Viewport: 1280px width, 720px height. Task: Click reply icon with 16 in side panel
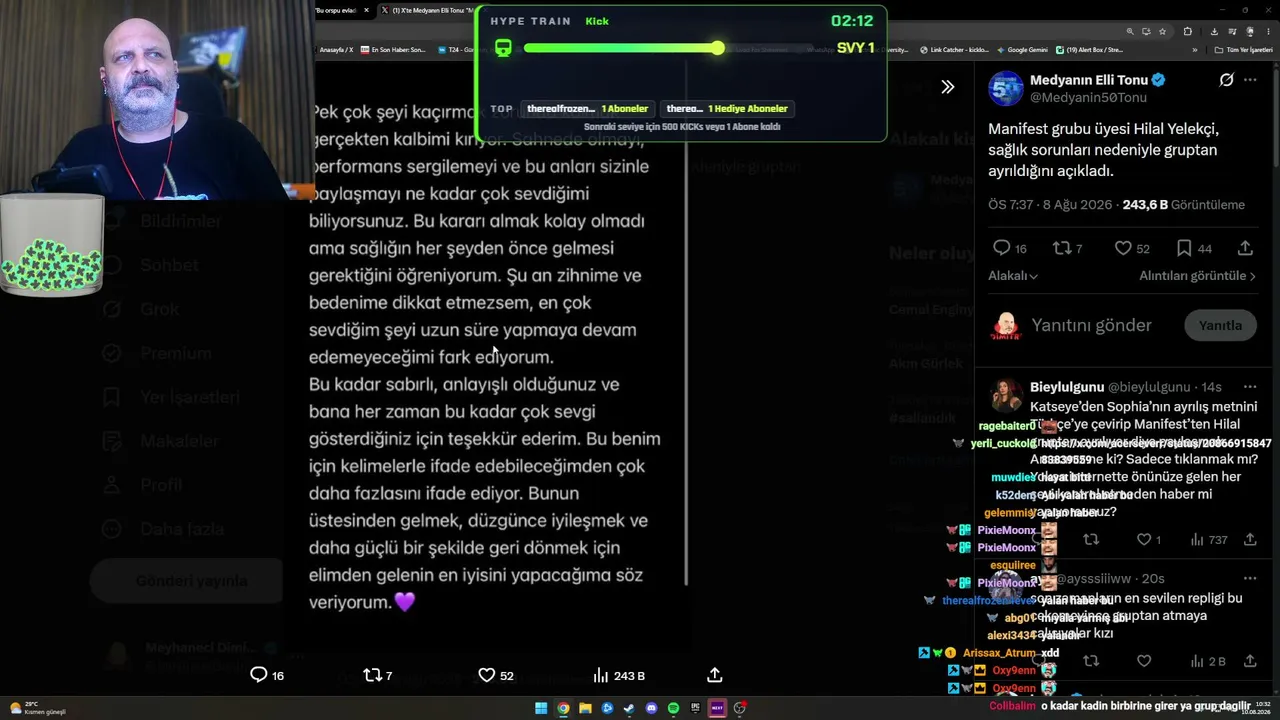click(x=1009, y=248)
